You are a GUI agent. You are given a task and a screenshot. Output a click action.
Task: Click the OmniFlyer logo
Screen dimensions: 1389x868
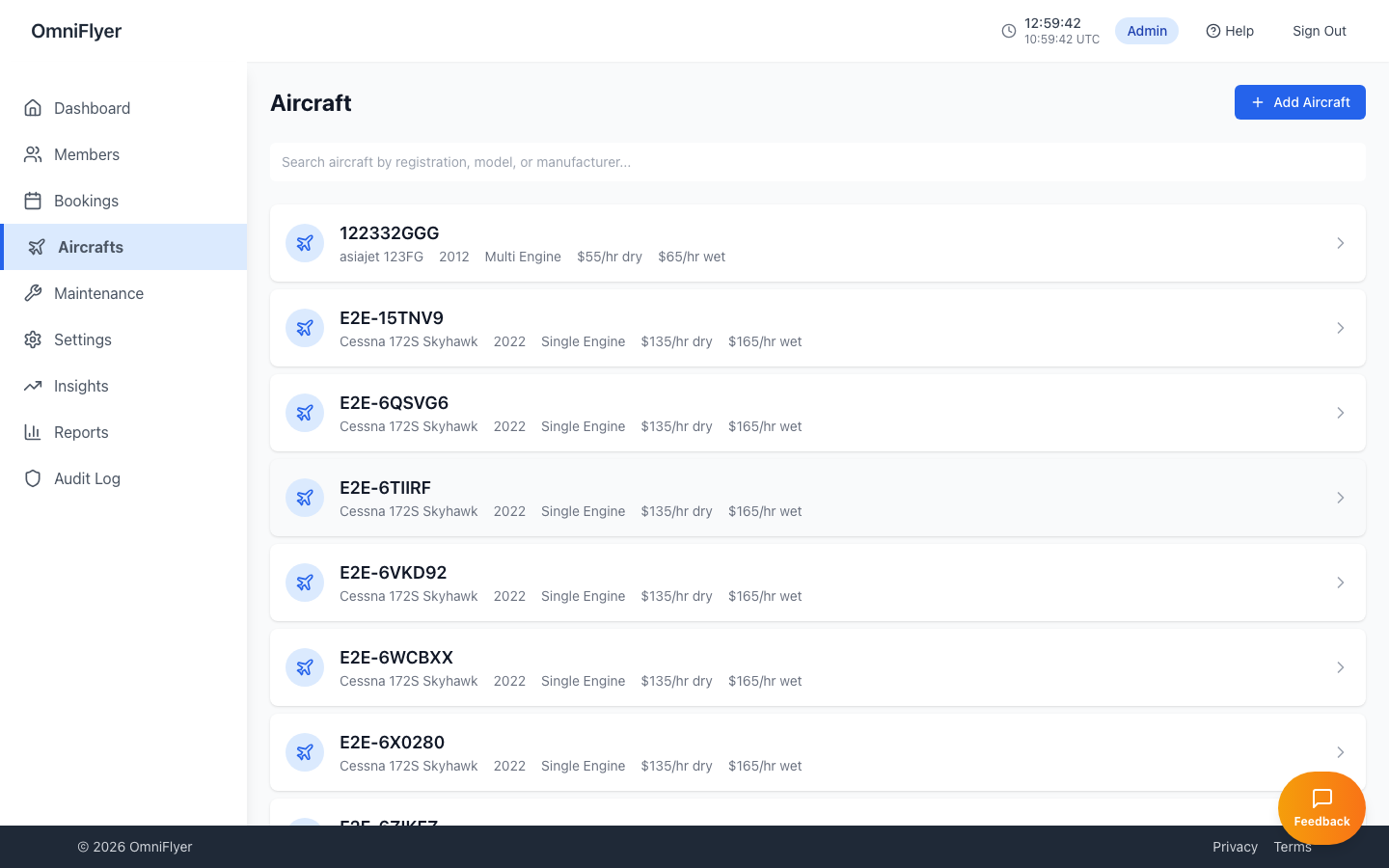click(x=76, y=31)
